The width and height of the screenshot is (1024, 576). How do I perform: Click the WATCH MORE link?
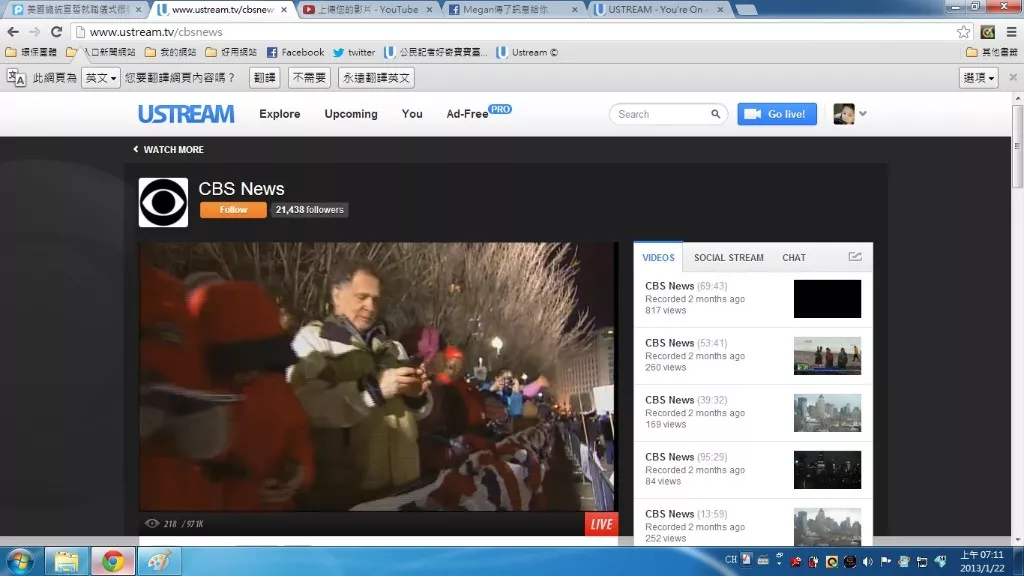pos(168,150)
